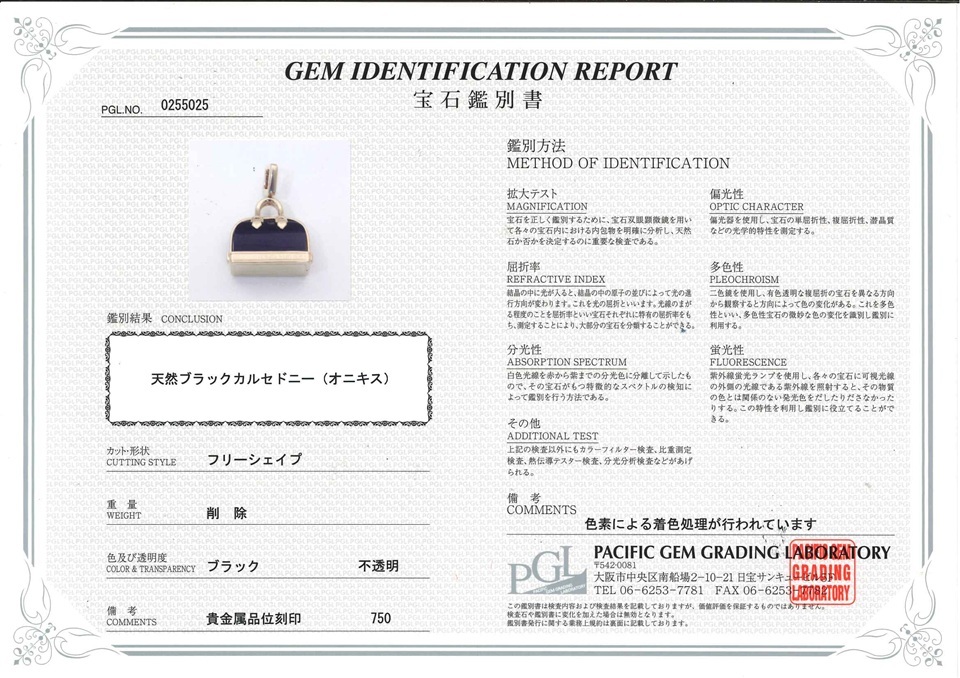Click the Japanese title 宝石鑑別書
Viewport: 960px width, 678px height.
click(478, 99)
